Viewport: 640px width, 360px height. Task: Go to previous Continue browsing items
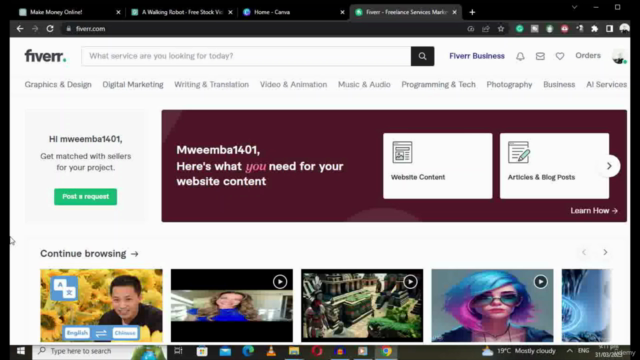point(584,253)
